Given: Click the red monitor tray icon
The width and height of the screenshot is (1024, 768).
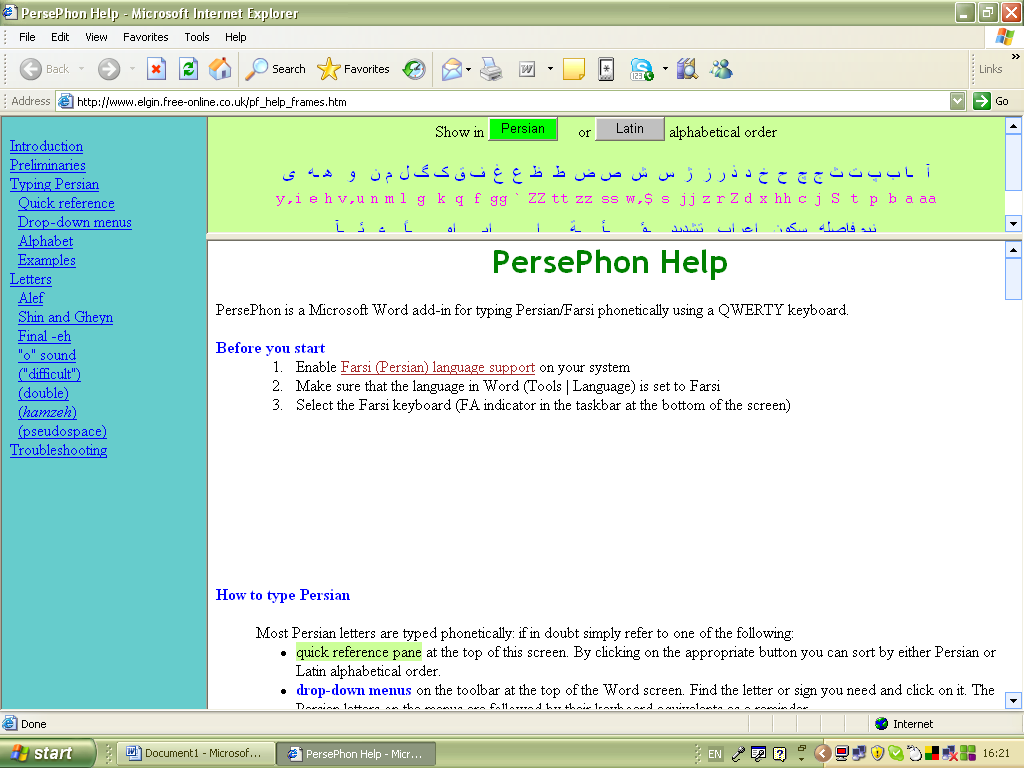Looking at the screenshot, I should pyautogui.click(x=842, y=754).
